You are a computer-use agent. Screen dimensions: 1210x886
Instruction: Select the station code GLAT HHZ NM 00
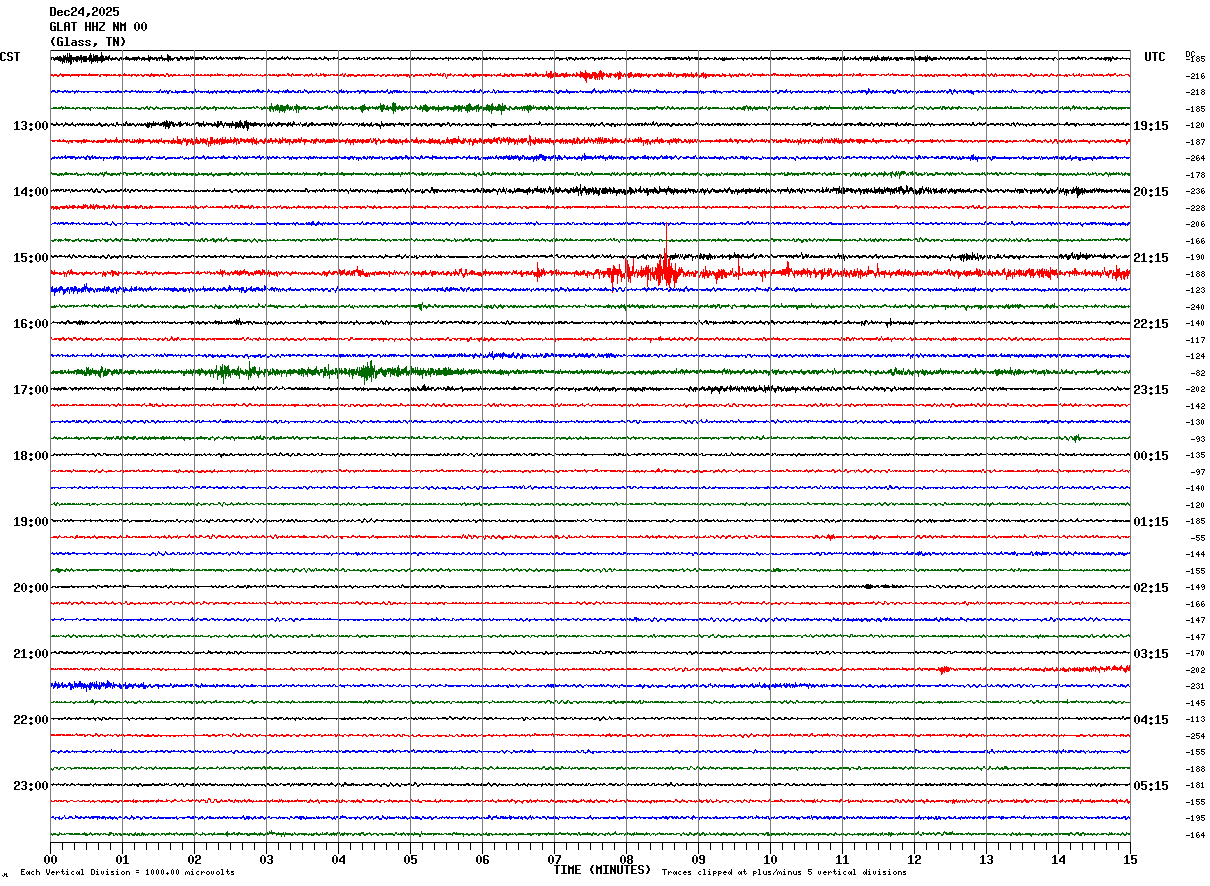pyautogui.click(x=98, y=27)
